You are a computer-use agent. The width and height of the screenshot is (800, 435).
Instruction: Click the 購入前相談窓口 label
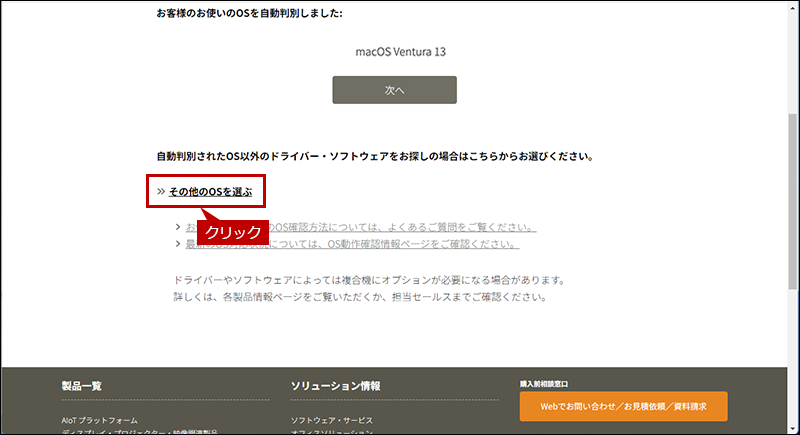tap(544, 384)
